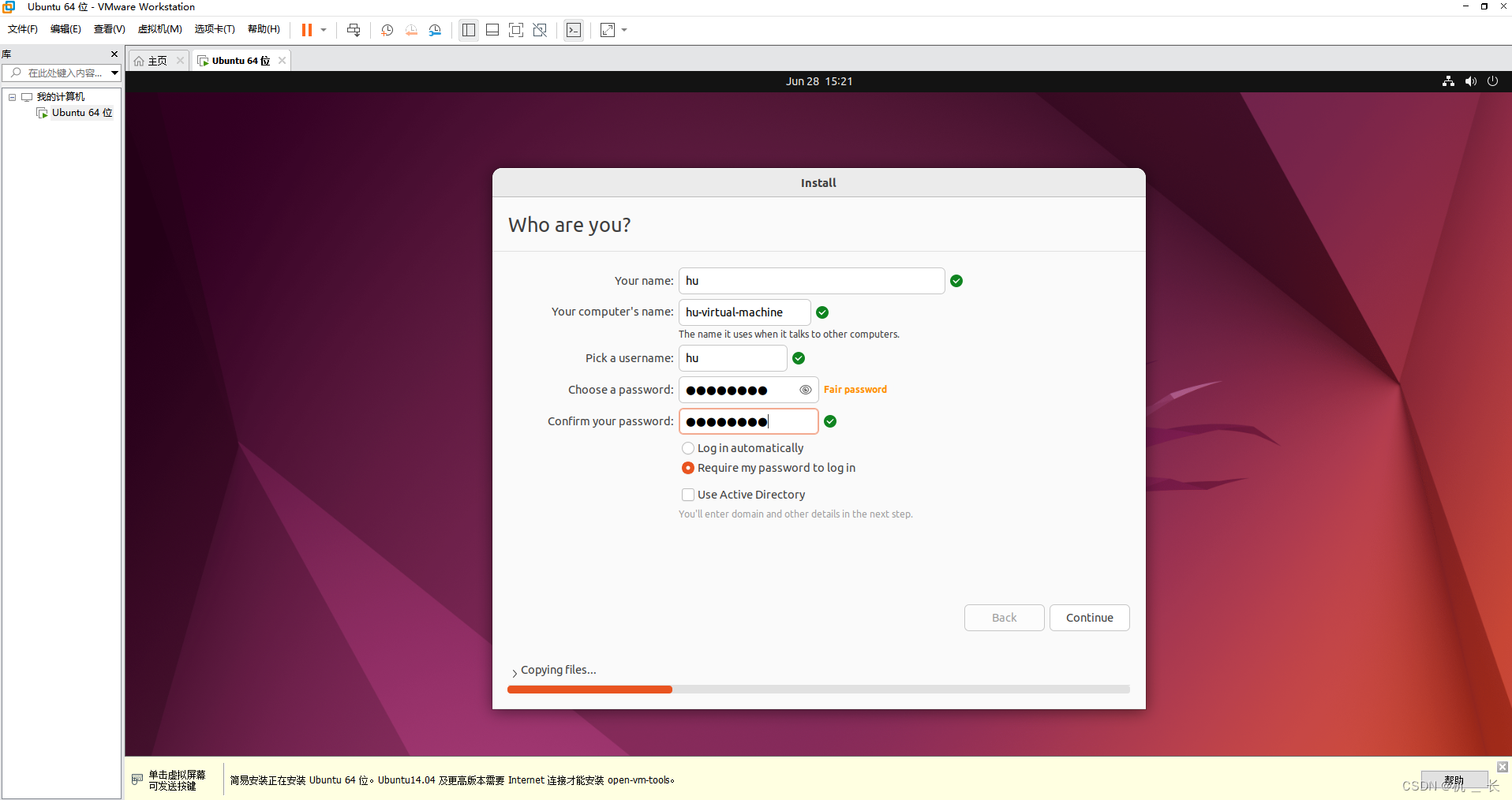
Task: Open the 虚拟机(M) menu
Action: tap(159, 29)
